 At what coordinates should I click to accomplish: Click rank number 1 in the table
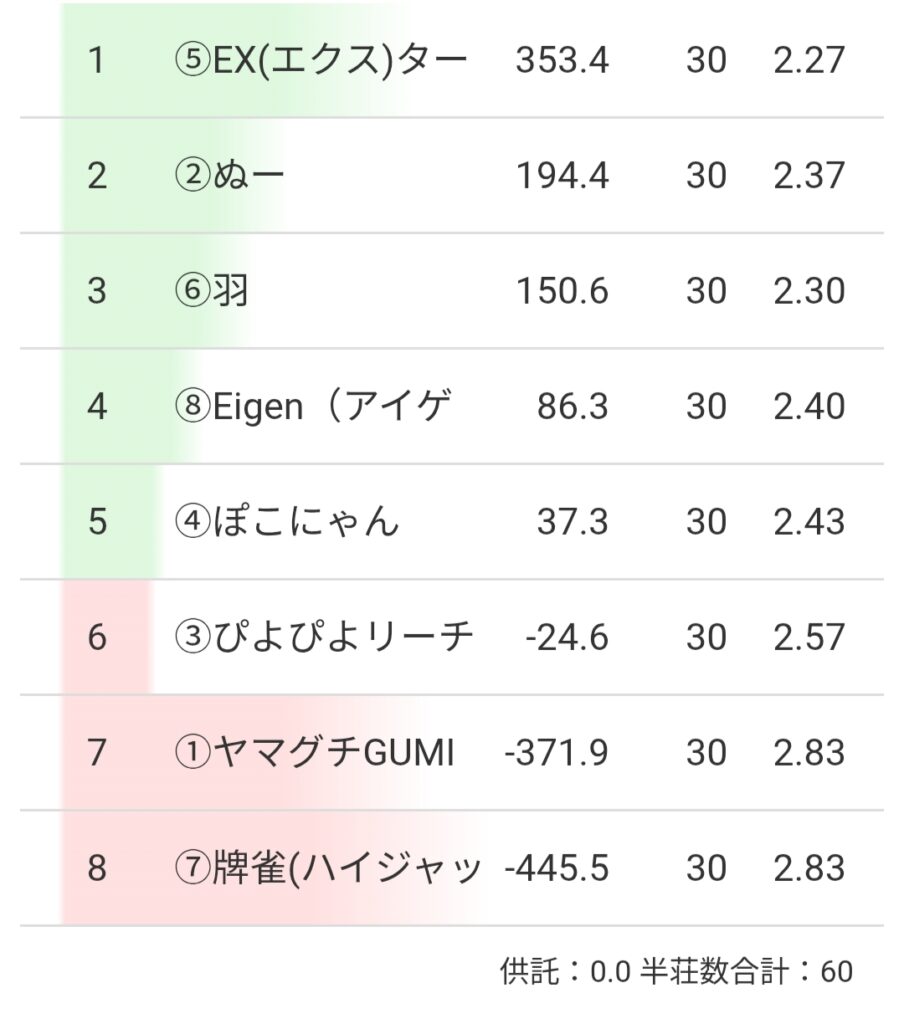pos(96,61)
